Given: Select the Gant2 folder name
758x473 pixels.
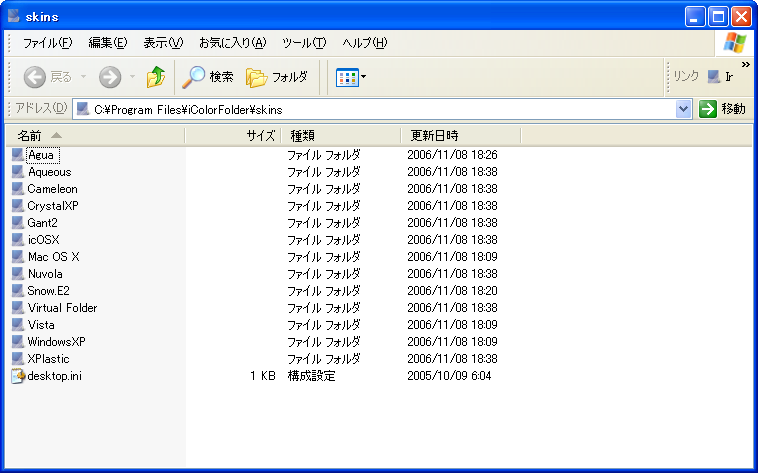Looking at the screenshot, I should 42,222.
